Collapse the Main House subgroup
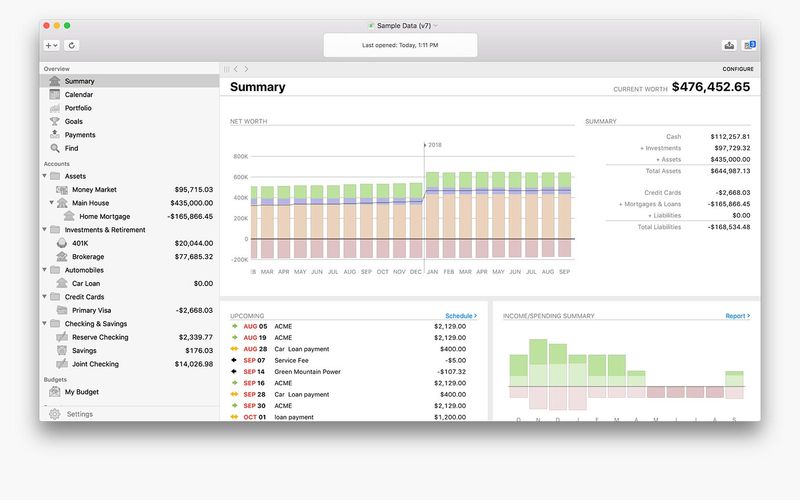 click(x=52, y=203)
